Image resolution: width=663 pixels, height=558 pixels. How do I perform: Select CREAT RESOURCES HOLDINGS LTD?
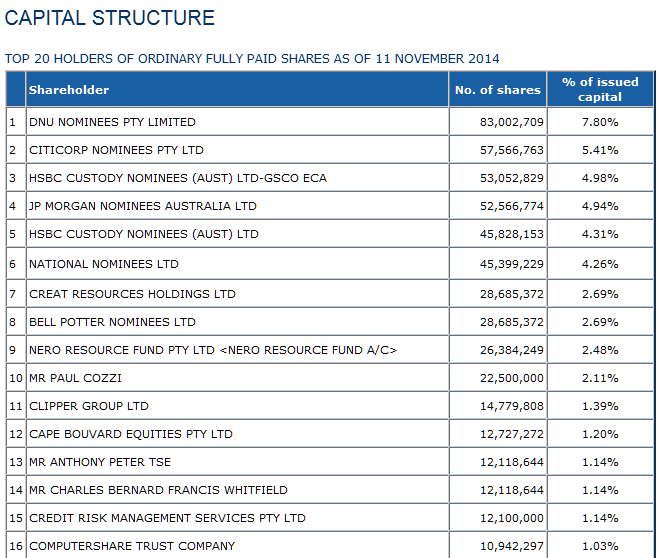coord(132,294)
